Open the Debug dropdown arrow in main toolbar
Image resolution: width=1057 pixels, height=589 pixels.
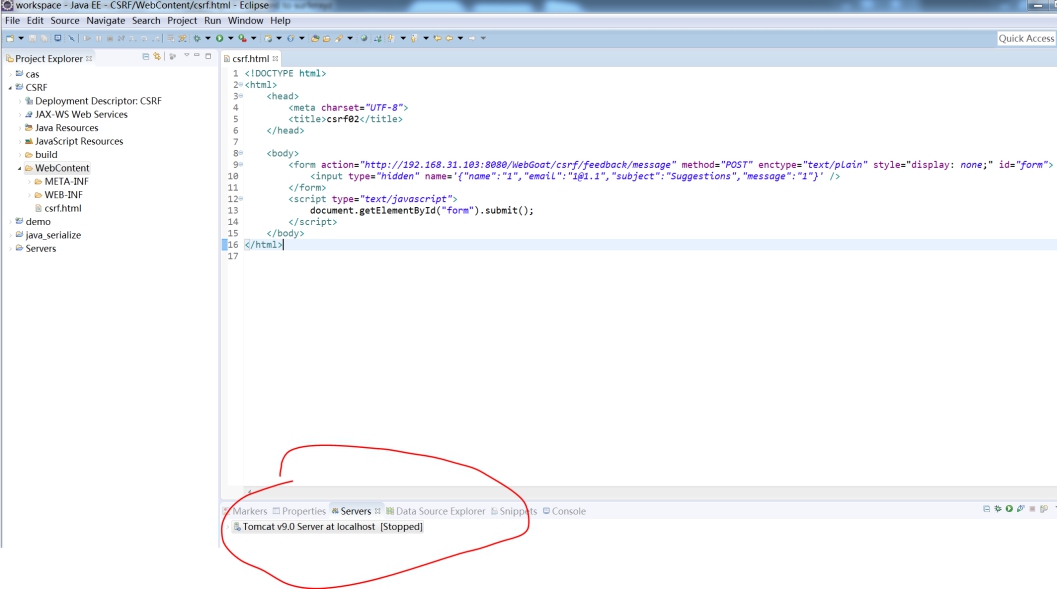coord(208,38)
